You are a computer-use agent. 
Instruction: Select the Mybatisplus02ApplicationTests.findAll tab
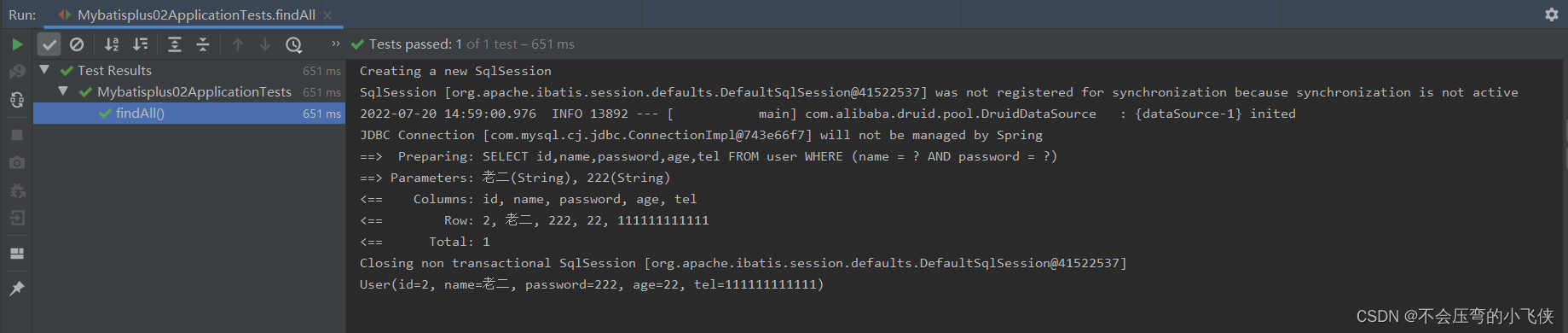pos(196,15)
